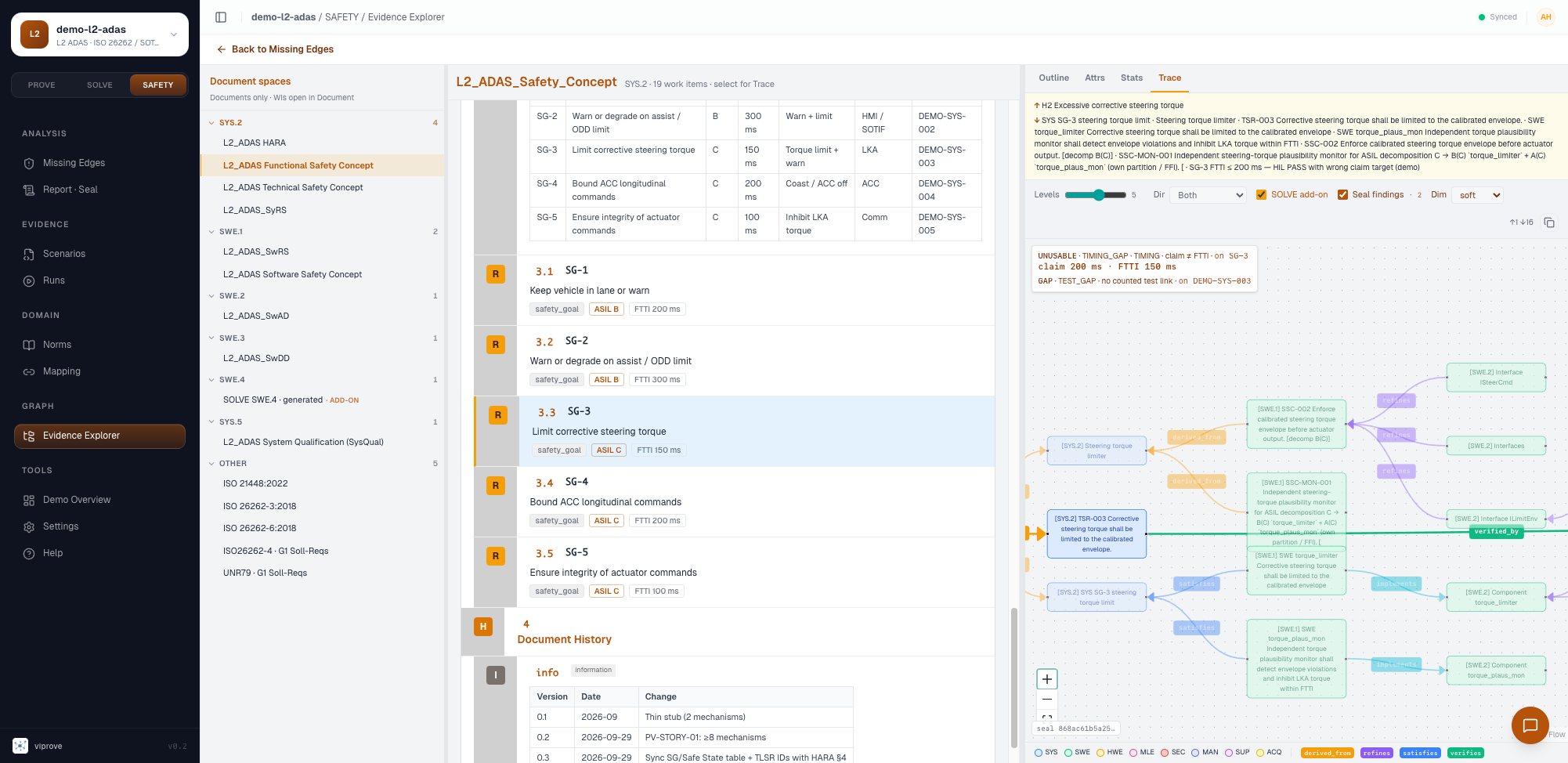Open the Settings gear icon

click(29, 526)
